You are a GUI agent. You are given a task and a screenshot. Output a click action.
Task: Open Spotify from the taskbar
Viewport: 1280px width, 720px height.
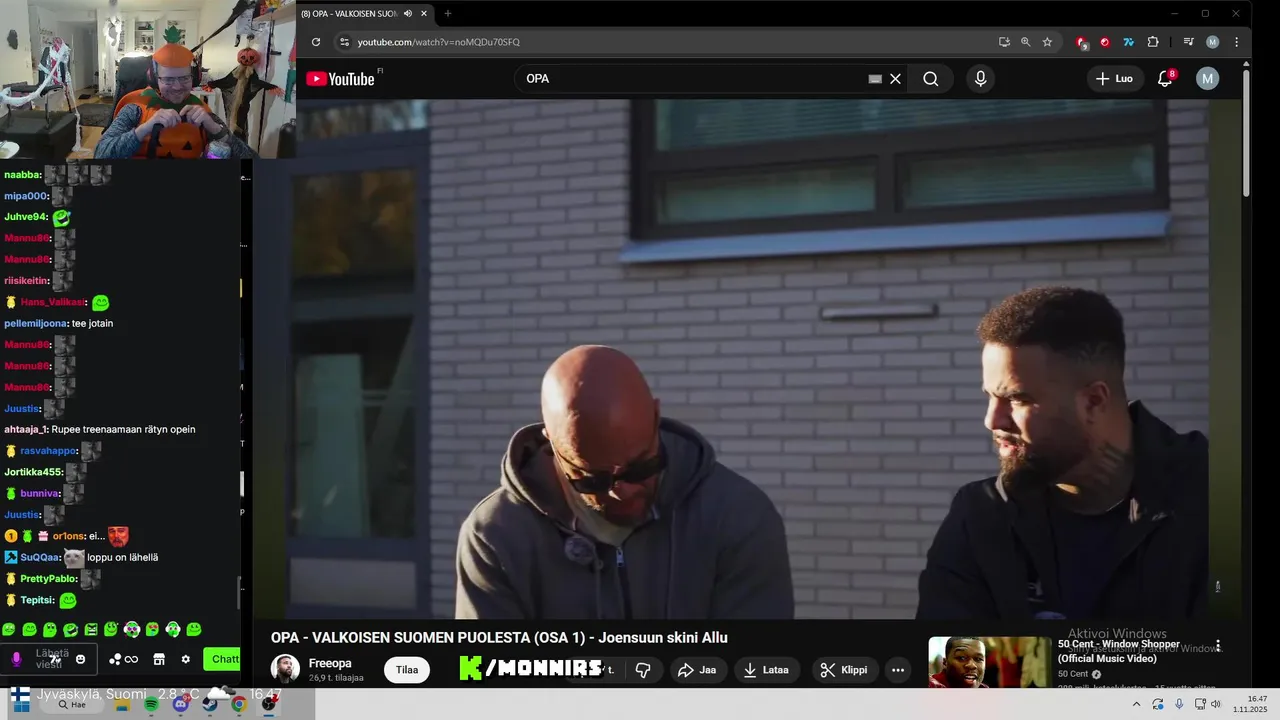[151, 704]
